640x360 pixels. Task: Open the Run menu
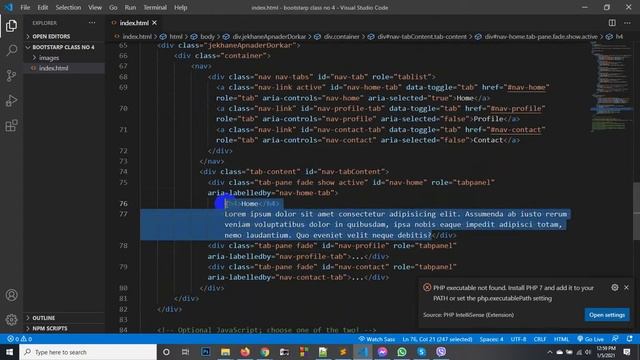(130, 7)
